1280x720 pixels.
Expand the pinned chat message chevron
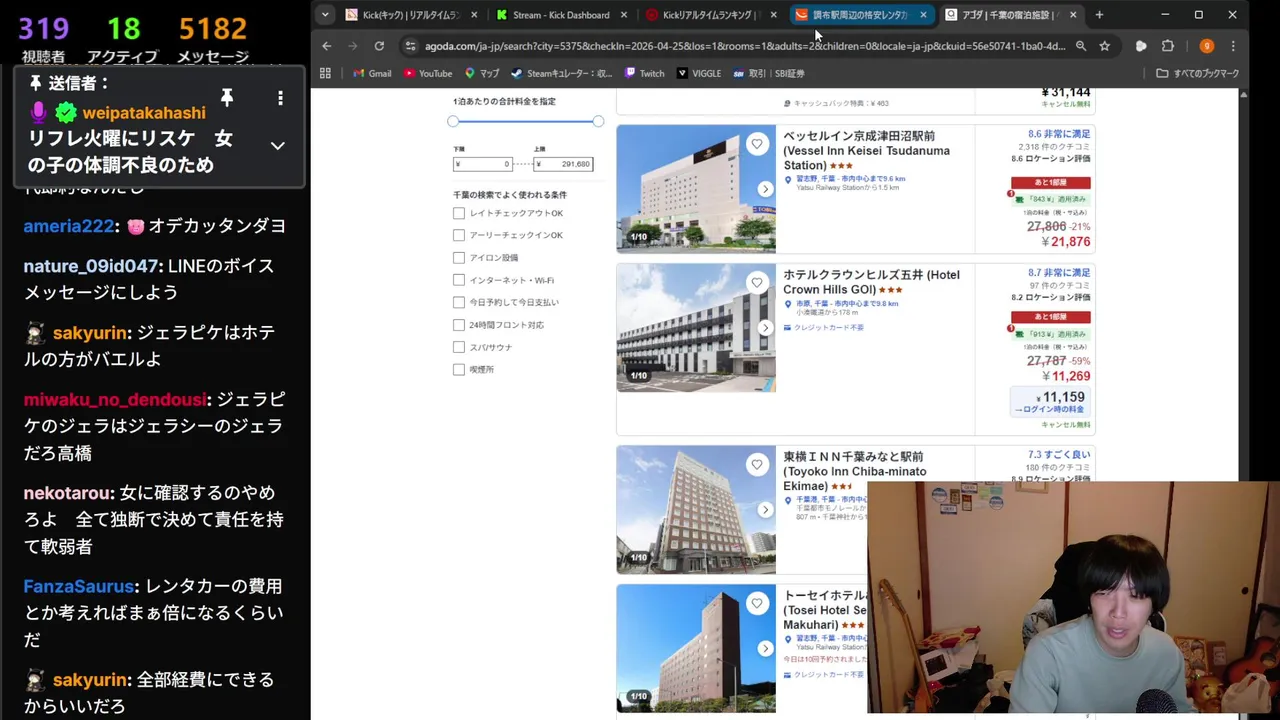[278, 145]
